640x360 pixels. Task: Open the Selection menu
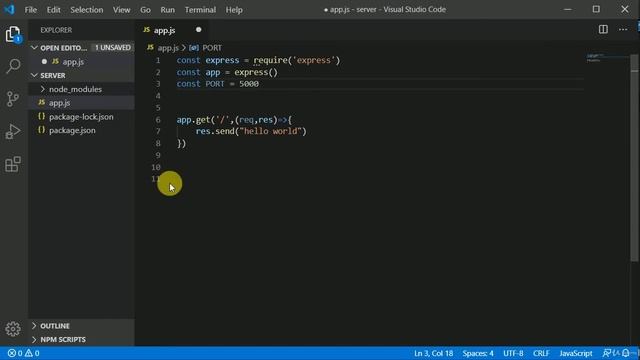pyautogui.click(x=87, y=9)
